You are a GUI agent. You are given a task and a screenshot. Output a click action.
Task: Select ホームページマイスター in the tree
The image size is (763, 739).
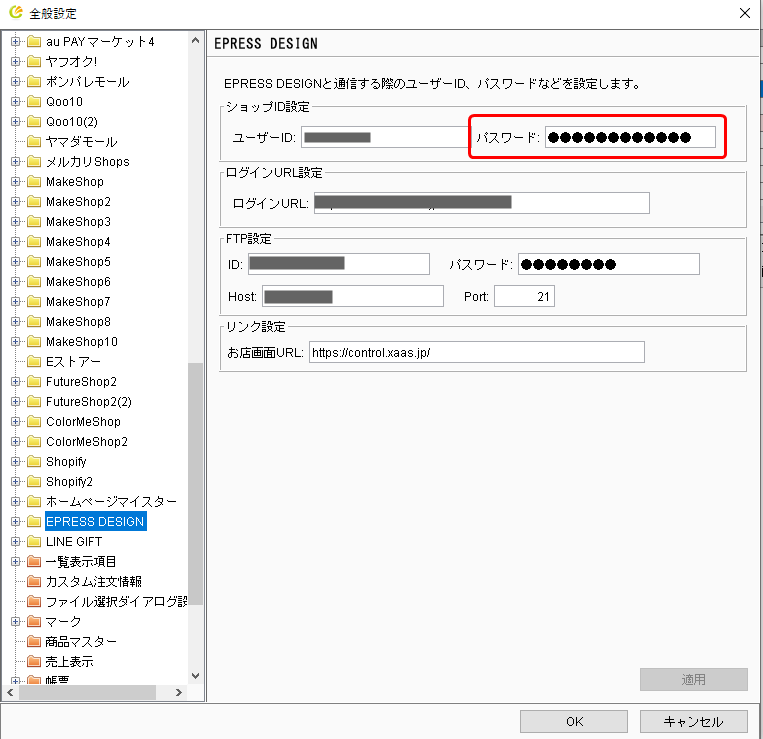[x=111, y=502]
